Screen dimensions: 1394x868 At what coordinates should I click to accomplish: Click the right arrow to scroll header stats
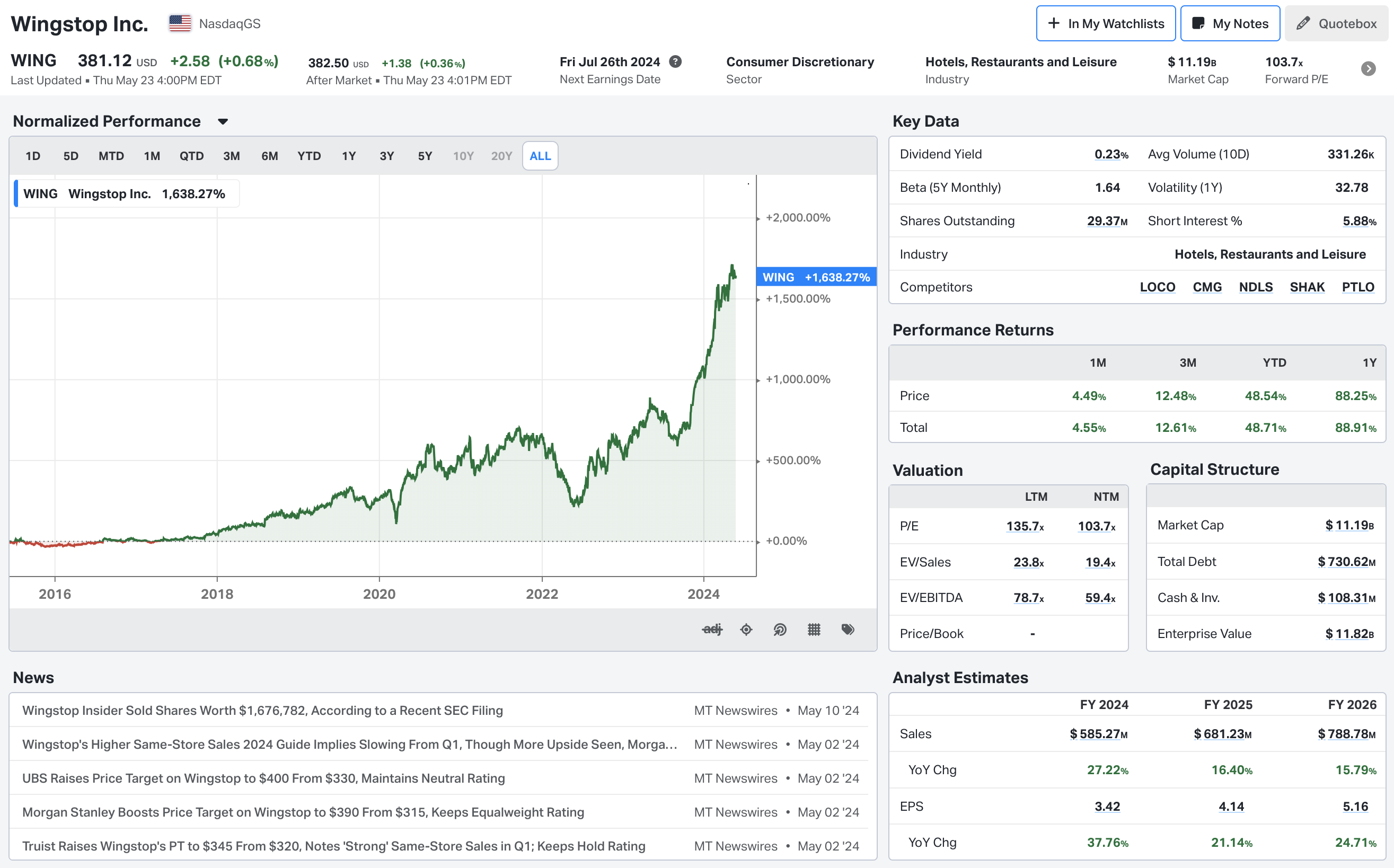1368,69
